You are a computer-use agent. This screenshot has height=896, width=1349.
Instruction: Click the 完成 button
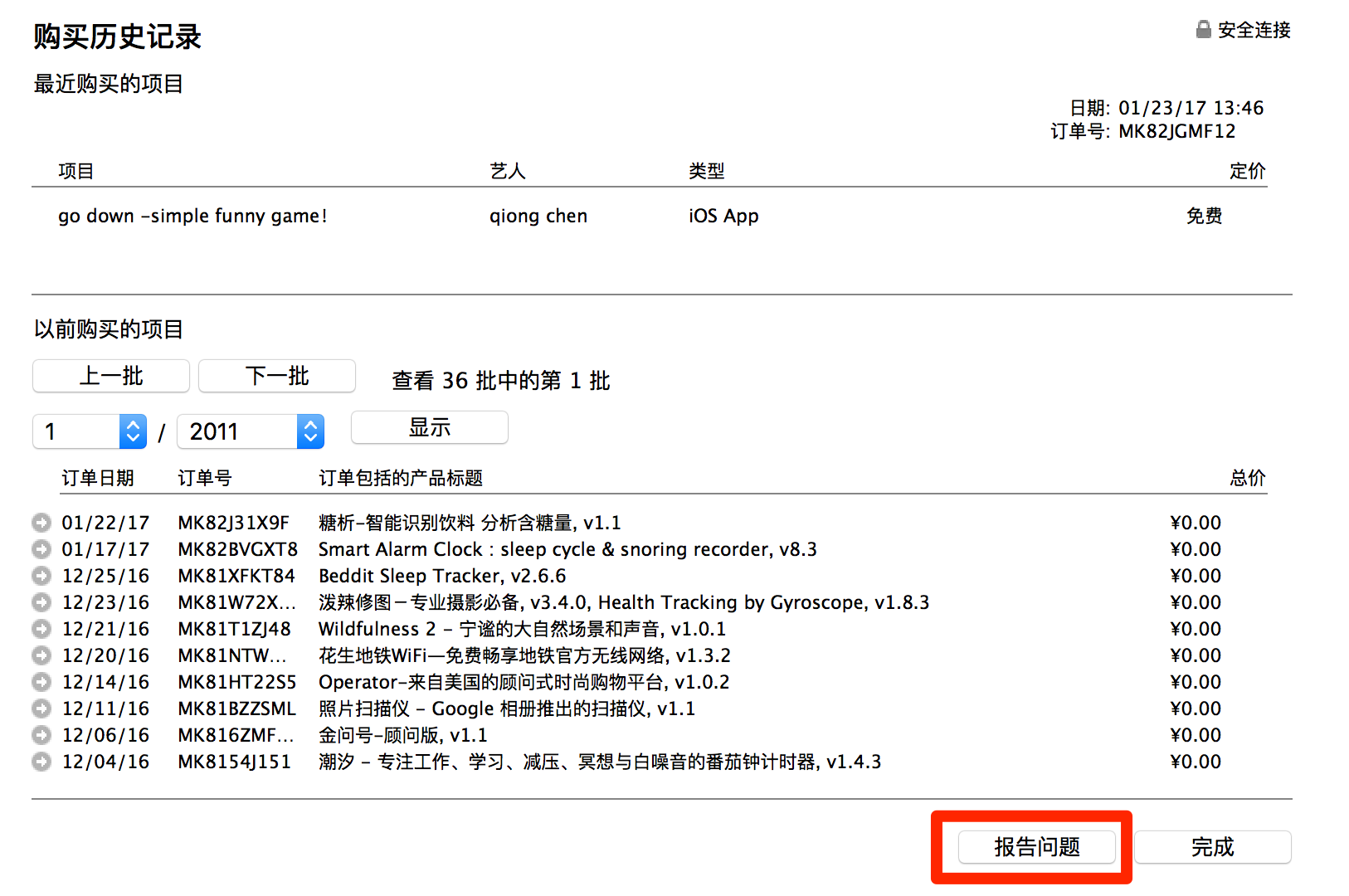1212,847
